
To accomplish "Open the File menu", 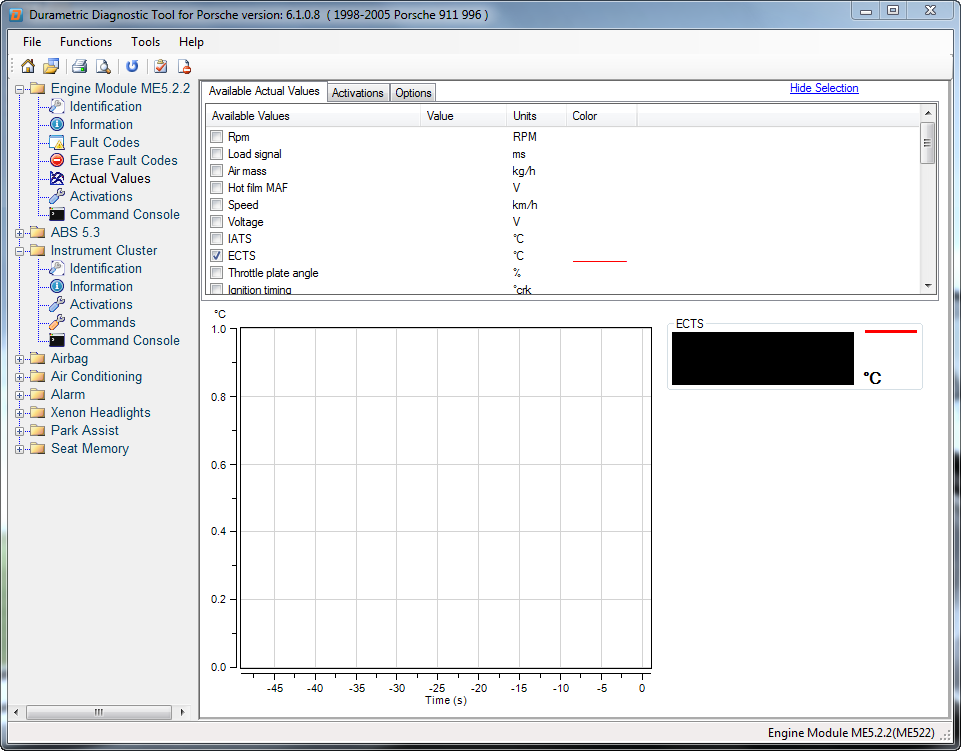I will pos(32,42).
